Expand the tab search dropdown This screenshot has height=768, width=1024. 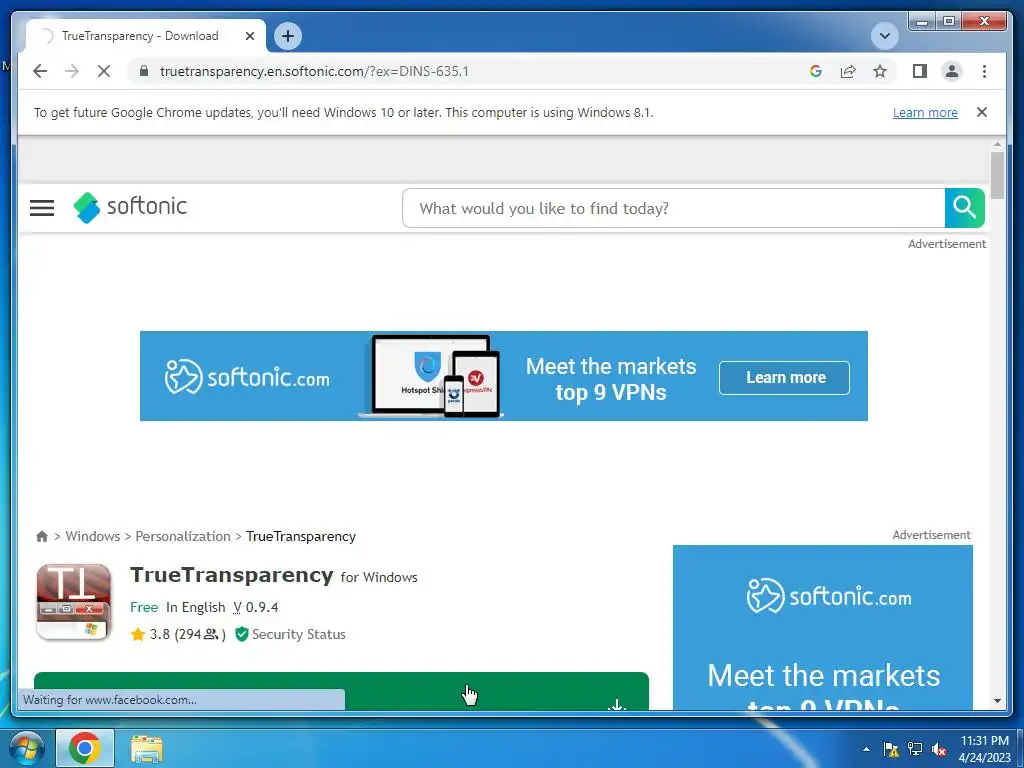tap(885, 36)
